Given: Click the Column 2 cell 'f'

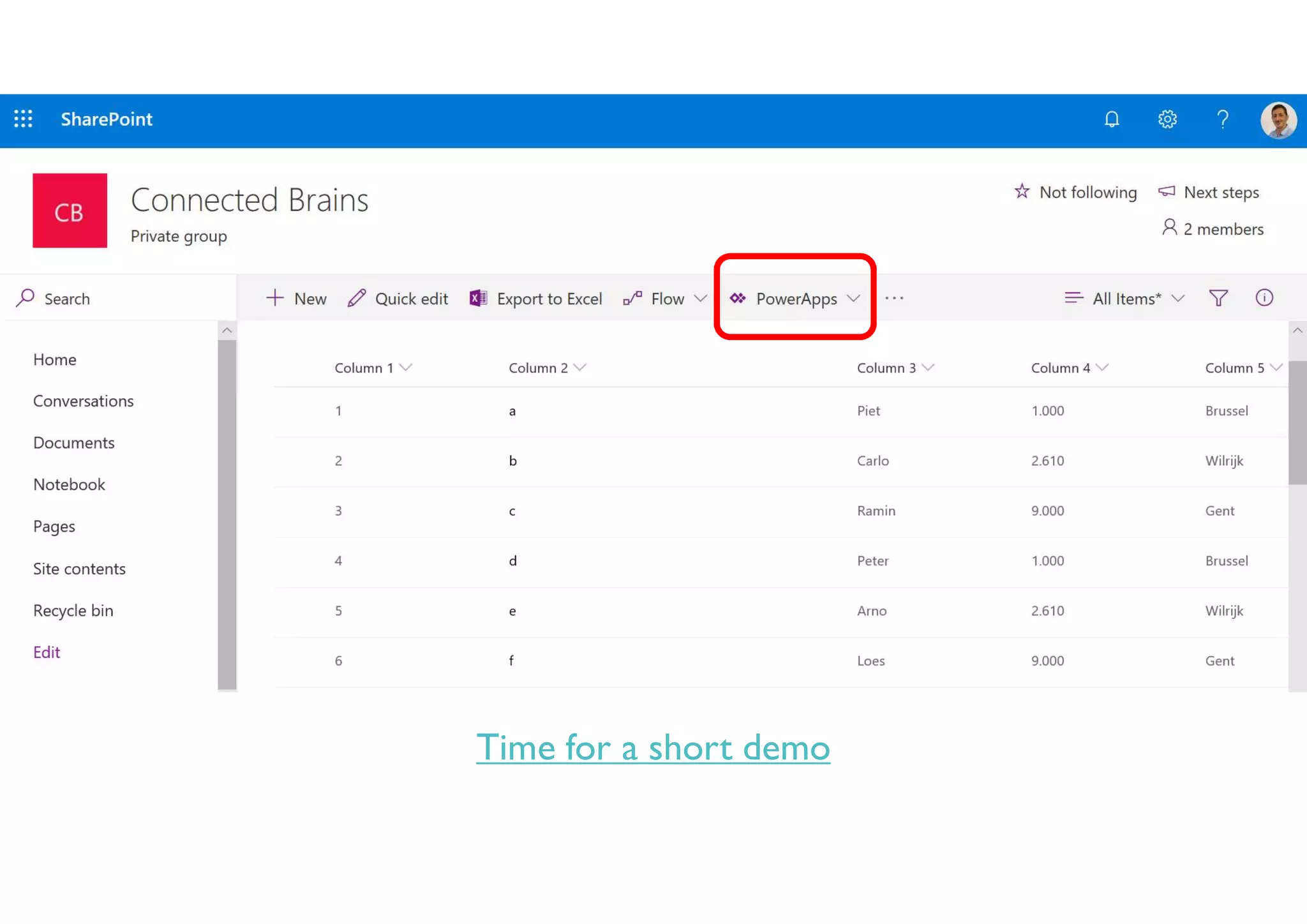Looking at the screenshot, I should tap(511, 661).
